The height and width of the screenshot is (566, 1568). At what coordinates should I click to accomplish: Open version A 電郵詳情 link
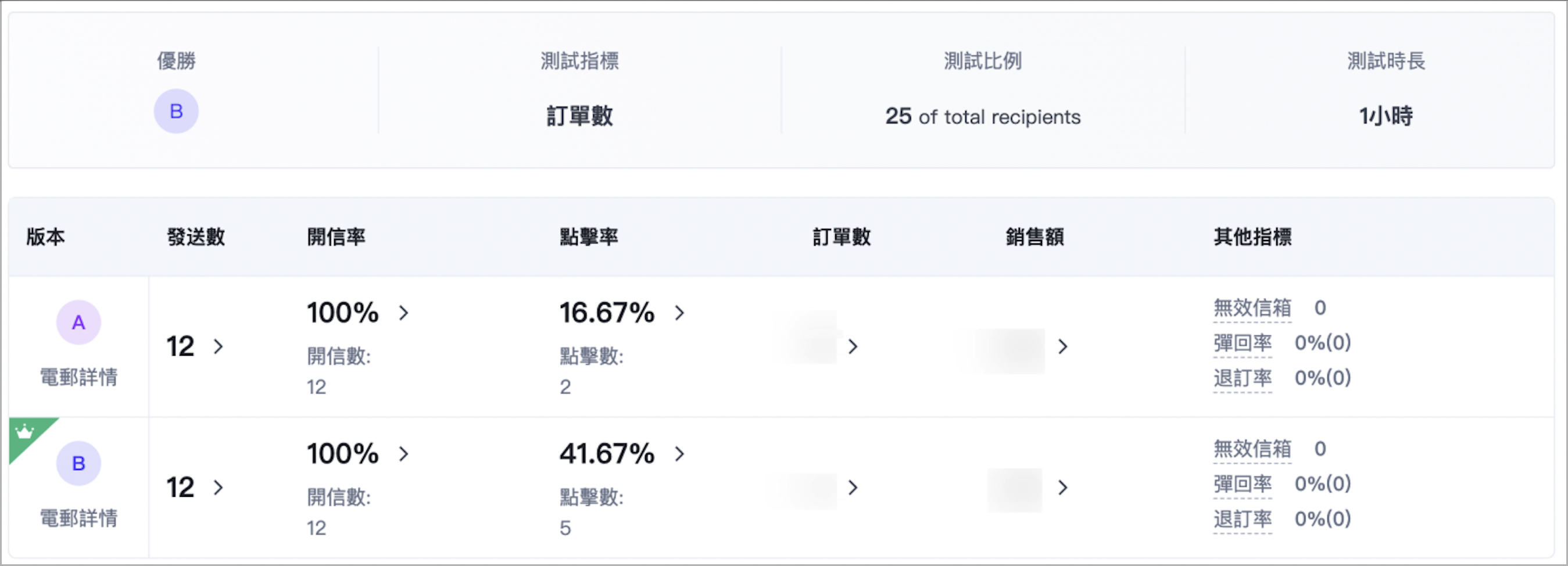pyautogui.click(x=78, y=377)
